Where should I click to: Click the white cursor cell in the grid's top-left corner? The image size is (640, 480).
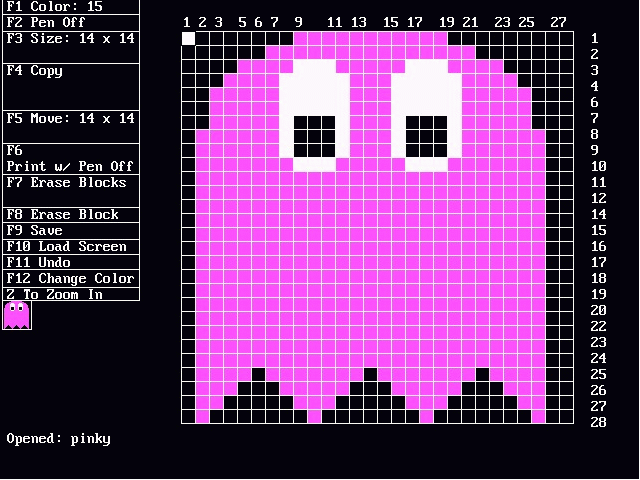pyautogui.click(x=189, y=38)
